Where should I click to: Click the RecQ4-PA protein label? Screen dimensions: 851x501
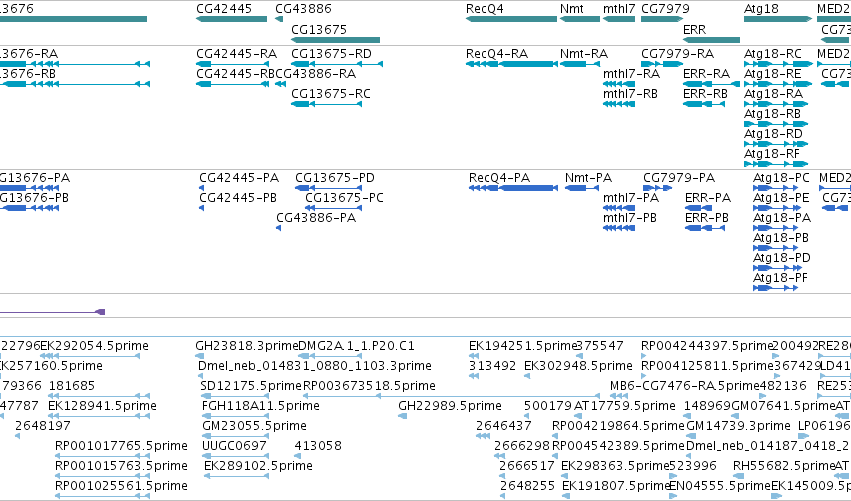tap(499, 178)
